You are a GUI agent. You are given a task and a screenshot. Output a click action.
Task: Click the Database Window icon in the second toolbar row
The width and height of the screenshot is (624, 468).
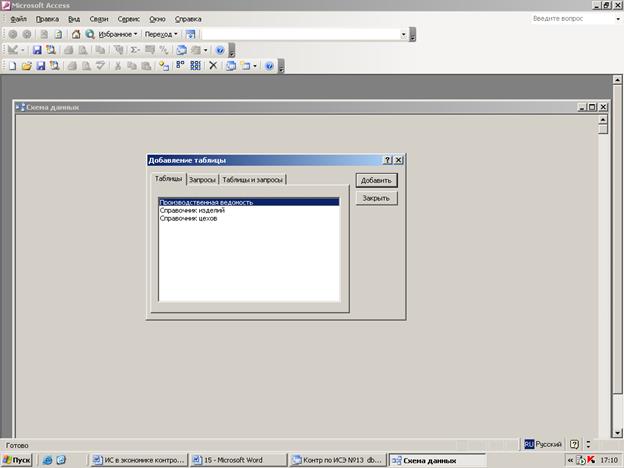[181, 50]
